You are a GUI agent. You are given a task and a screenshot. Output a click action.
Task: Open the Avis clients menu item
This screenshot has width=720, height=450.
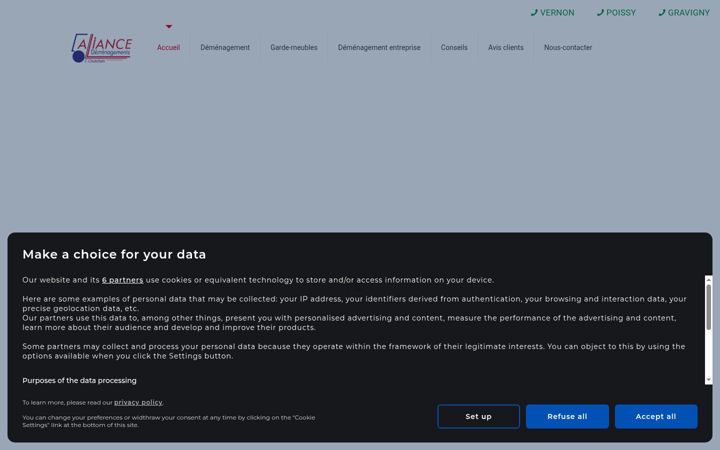pyautogui.click(x=506, y=47)
